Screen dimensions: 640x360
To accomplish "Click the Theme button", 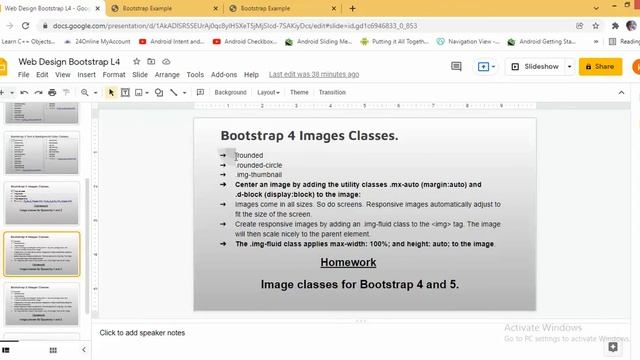I will click(299, 92).
